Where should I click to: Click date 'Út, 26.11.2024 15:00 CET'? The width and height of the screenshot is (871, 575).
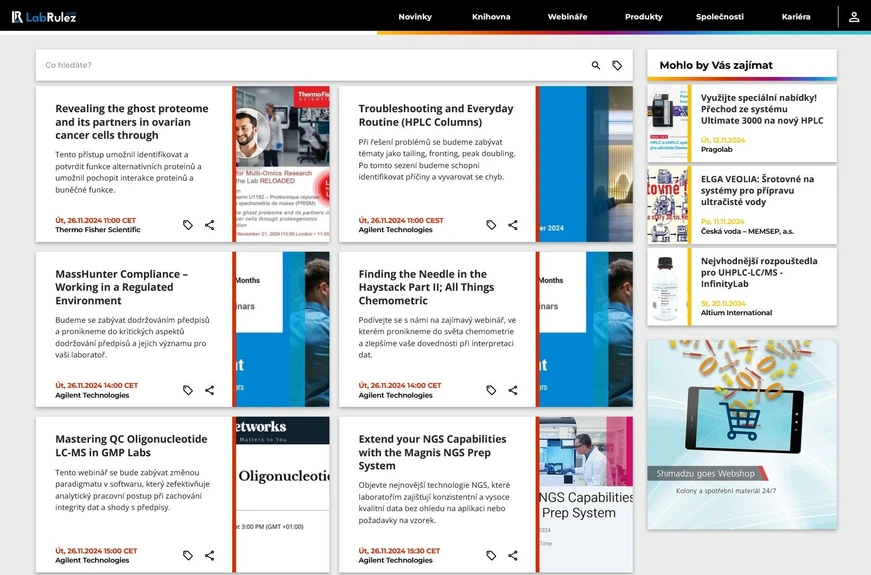96,551
